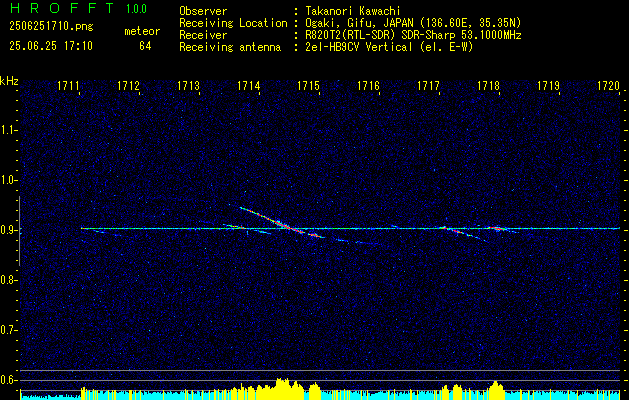Click the kHz axis unit label

coord(9,81)
